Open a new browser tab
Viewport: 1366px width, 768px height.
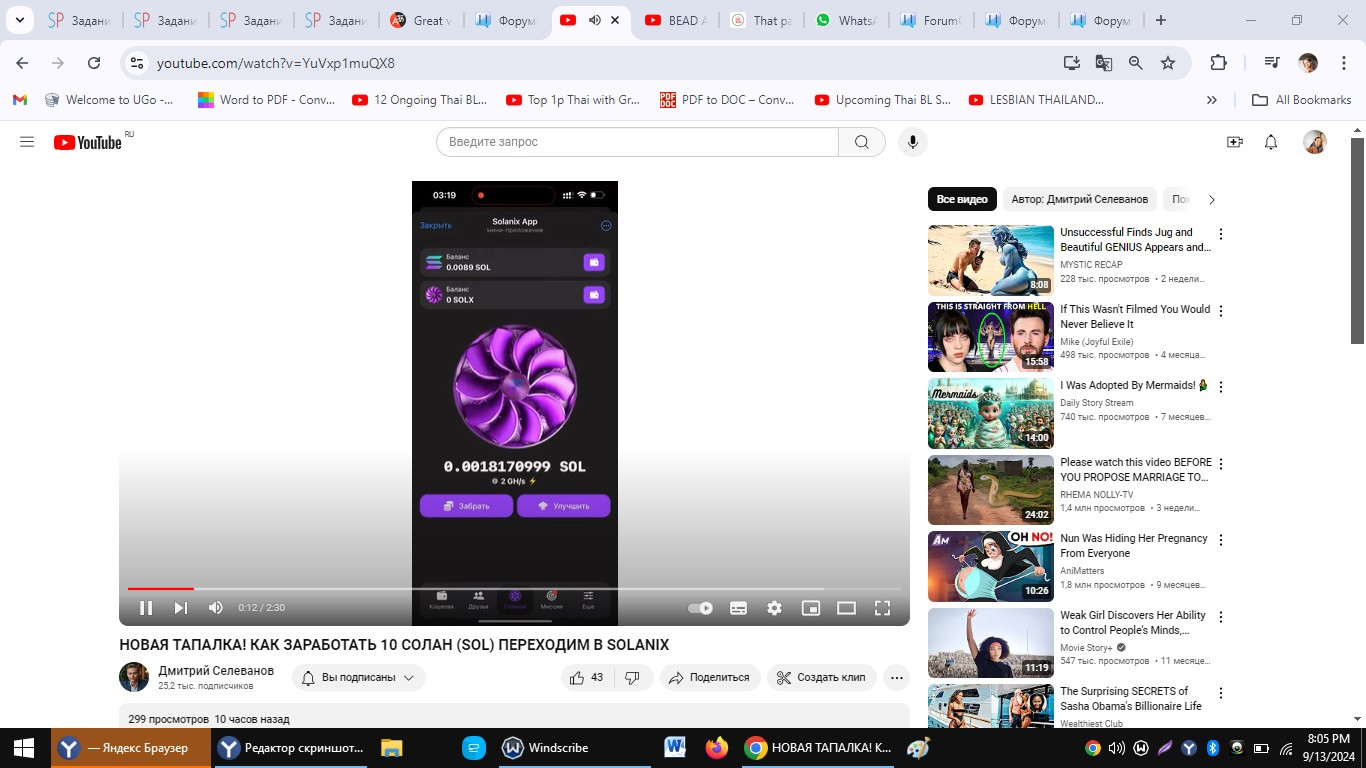pos(1160,20)
